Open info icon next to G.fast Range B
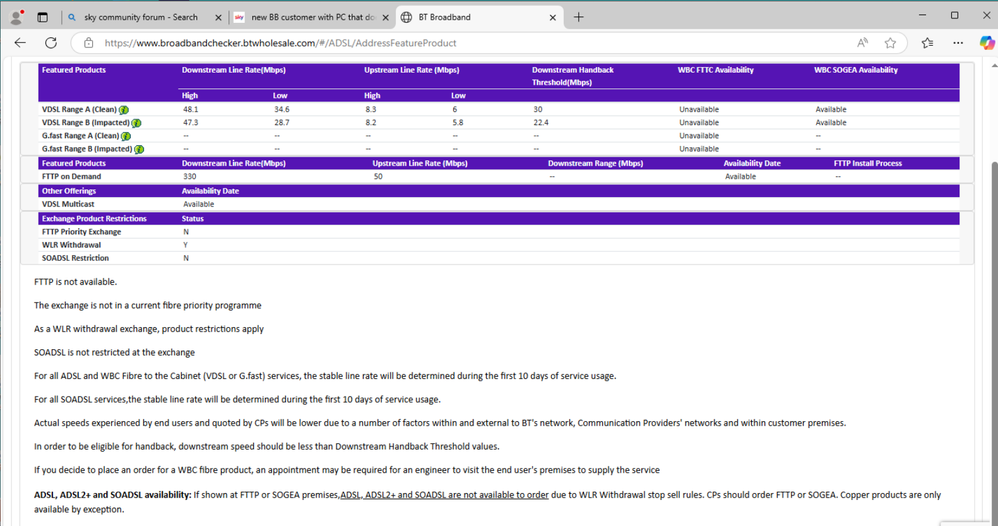The width and height of the screenshot is (998, 526). click(139, 148)
